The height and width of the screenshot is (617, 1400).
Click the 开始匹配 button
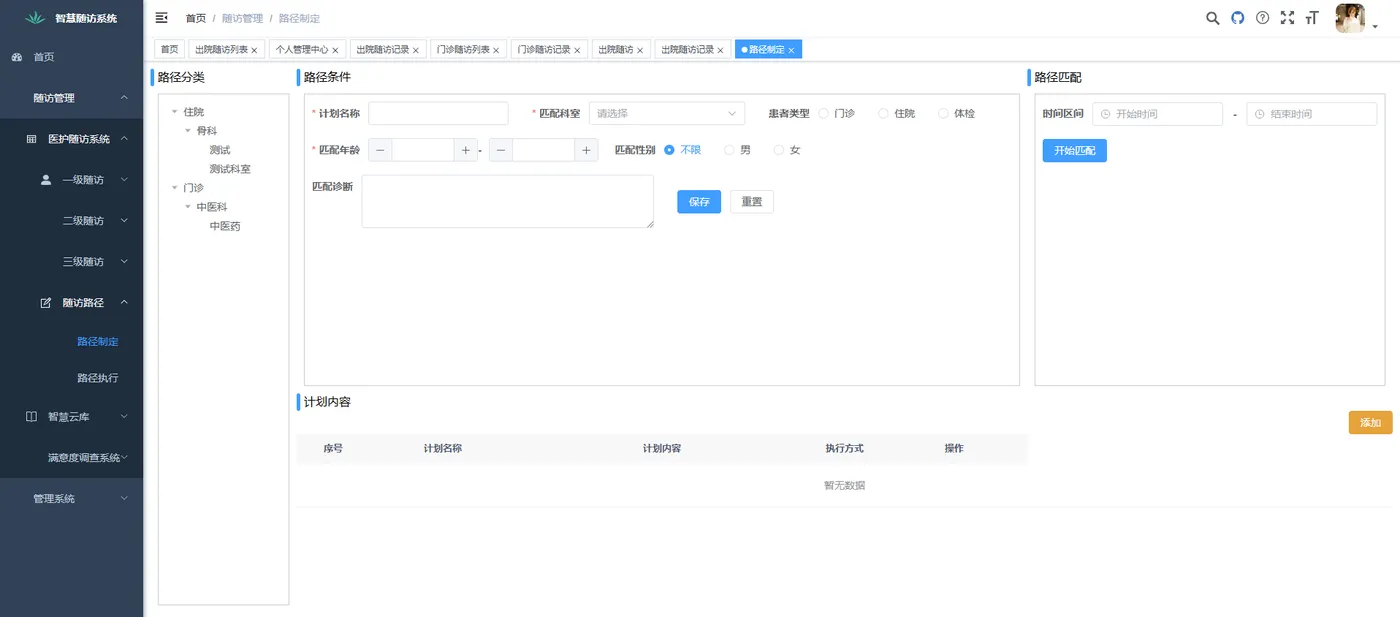click(1074, 149)
